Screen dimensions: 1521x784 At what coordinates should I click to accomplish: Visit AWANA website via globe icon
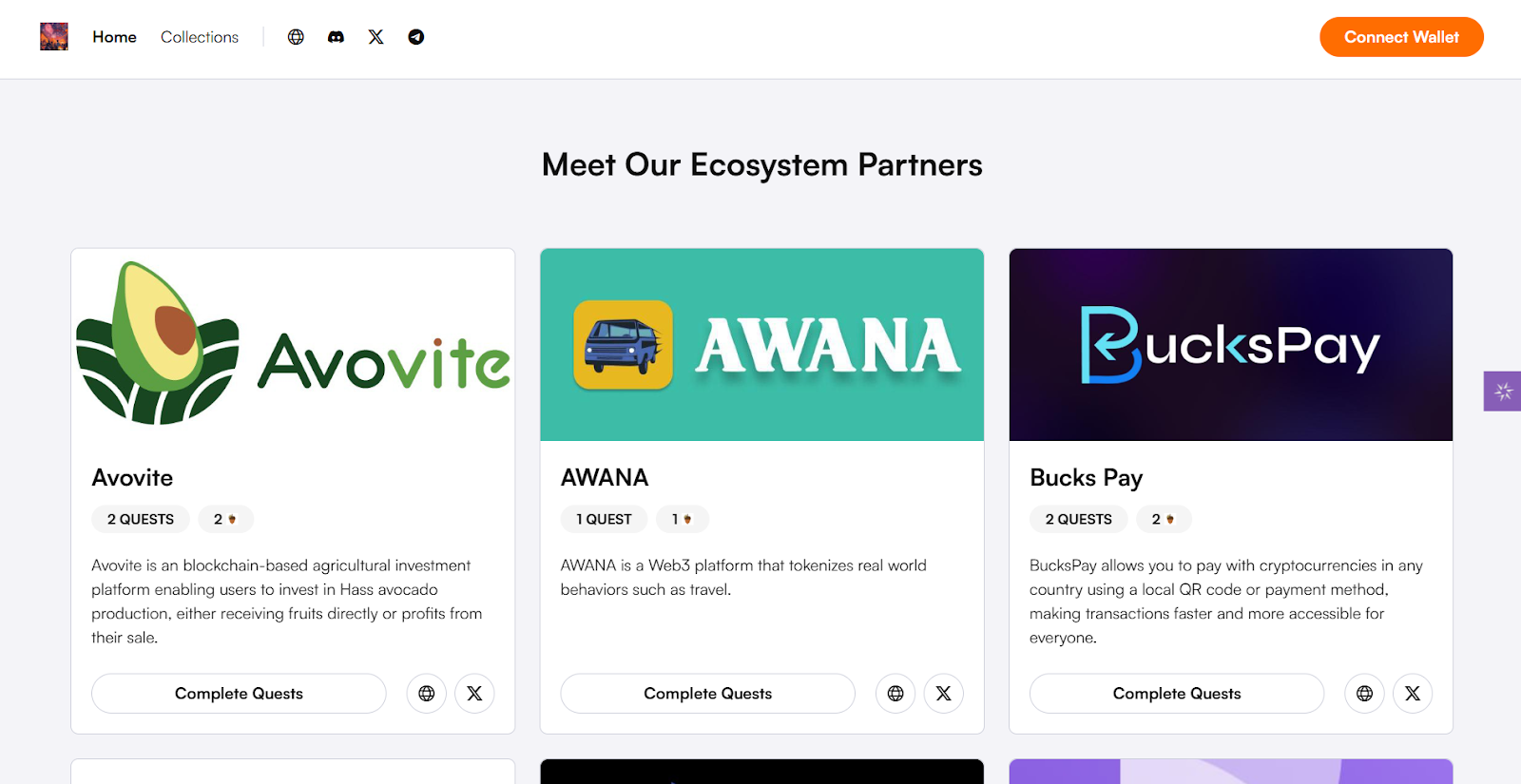click(895, 694)
